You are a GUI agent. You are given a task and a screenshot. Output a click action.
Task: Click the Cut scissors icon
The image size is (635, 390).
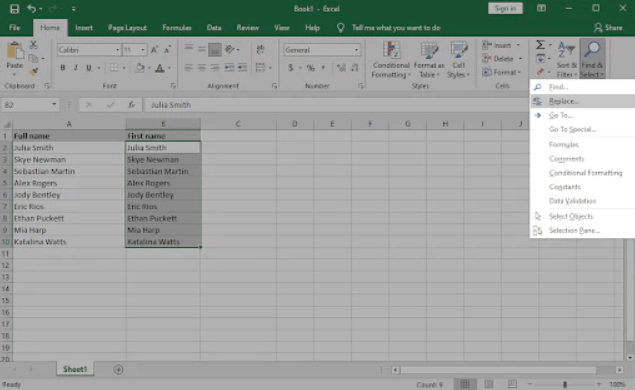(34, 45)
